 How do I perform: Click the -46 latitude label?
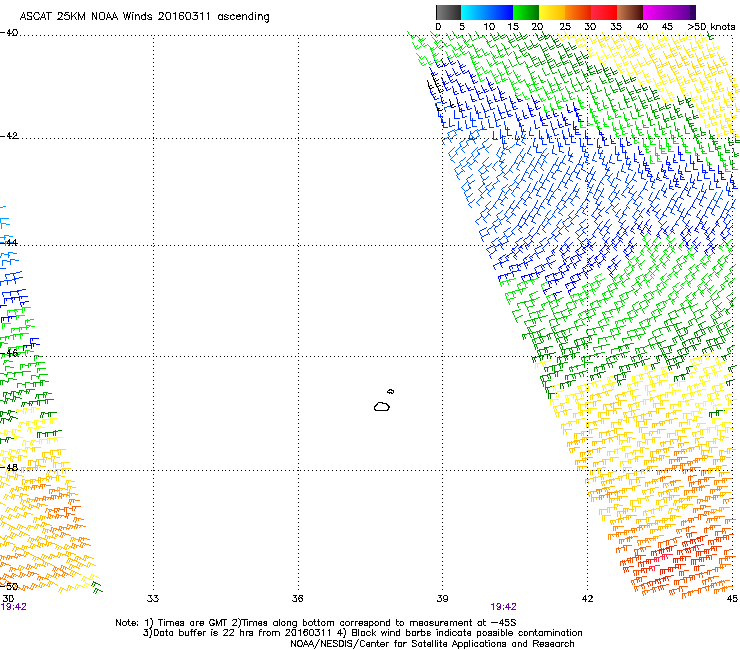[x=9, y=353]
